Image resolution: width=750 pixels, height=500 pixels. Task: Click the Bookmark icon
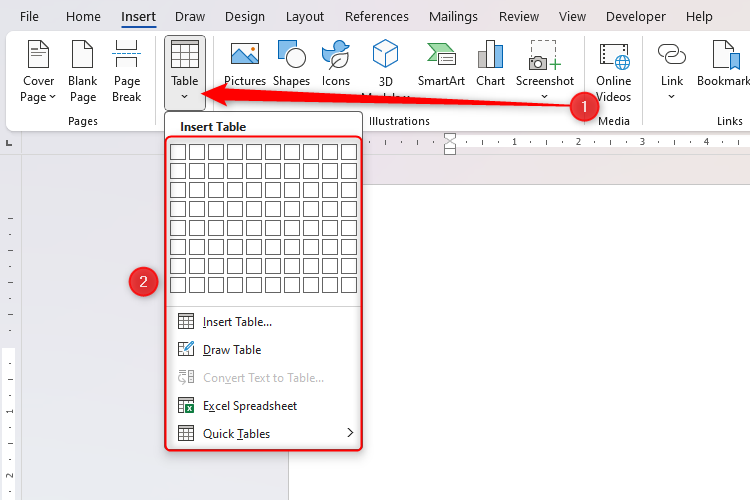coord(724,56)
